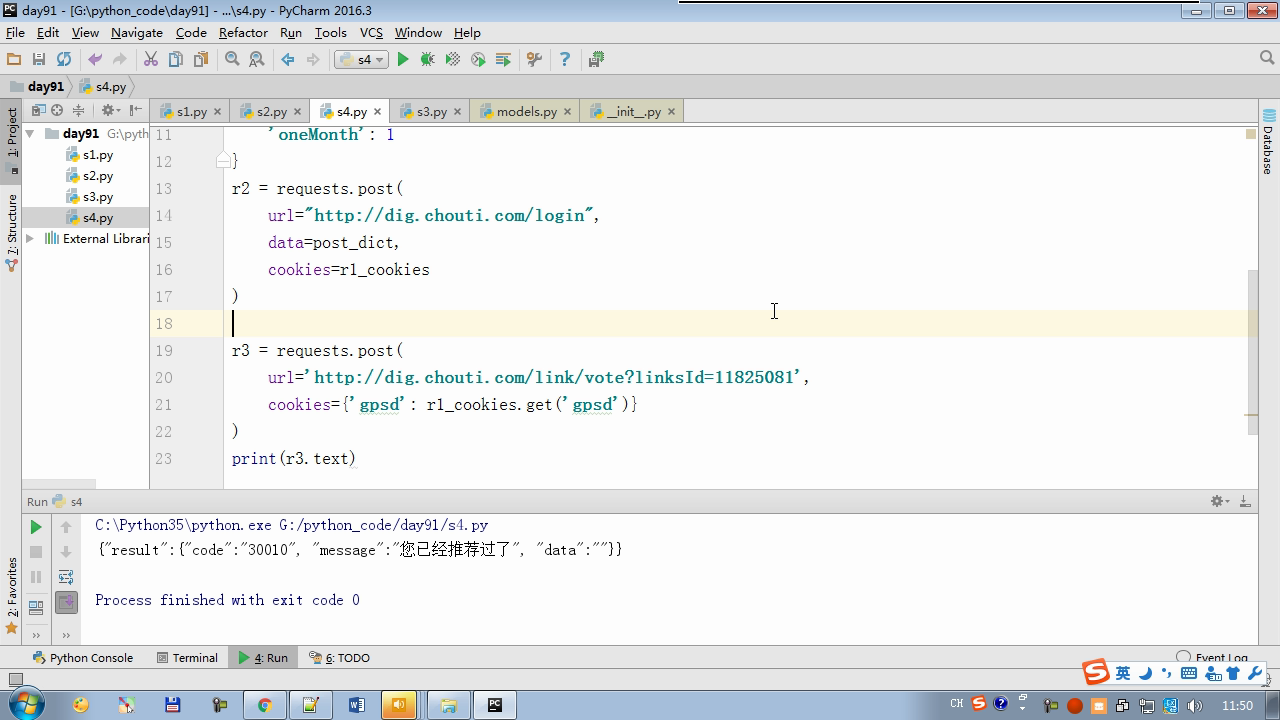Click the Cut scissors icon in toolbar
This screenshot has height=720, width=1280.
point(151,60)
